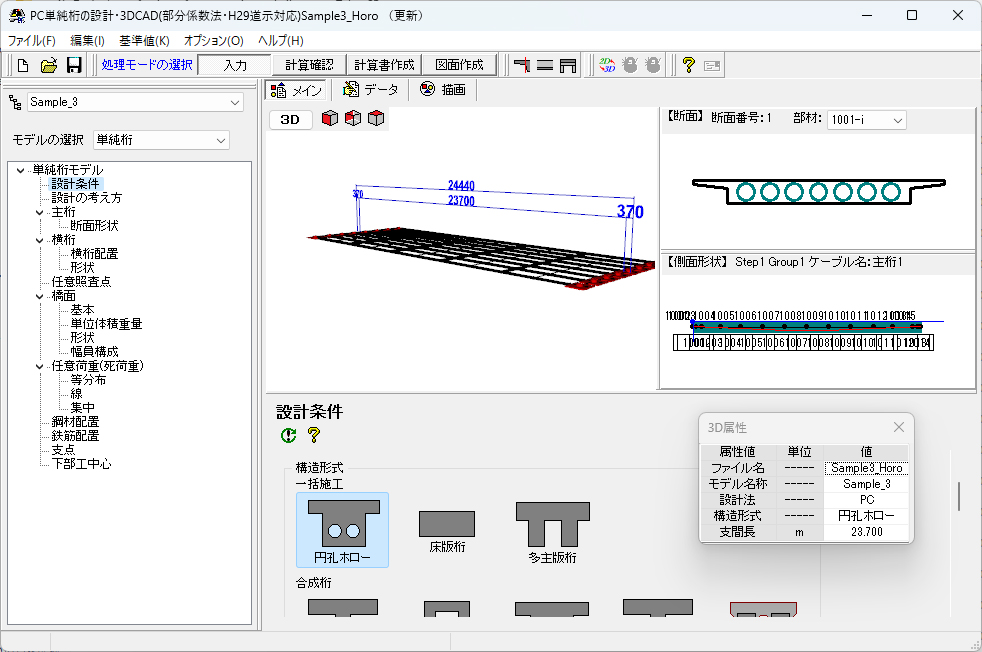
Task: Switch to the 描画 tab
Action: [443, 90]
